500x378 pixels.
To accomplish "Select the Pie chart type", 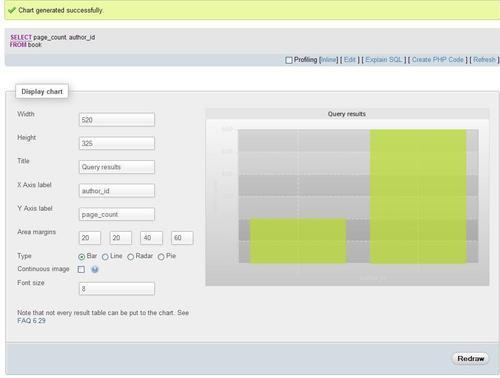I will (161, 257).
